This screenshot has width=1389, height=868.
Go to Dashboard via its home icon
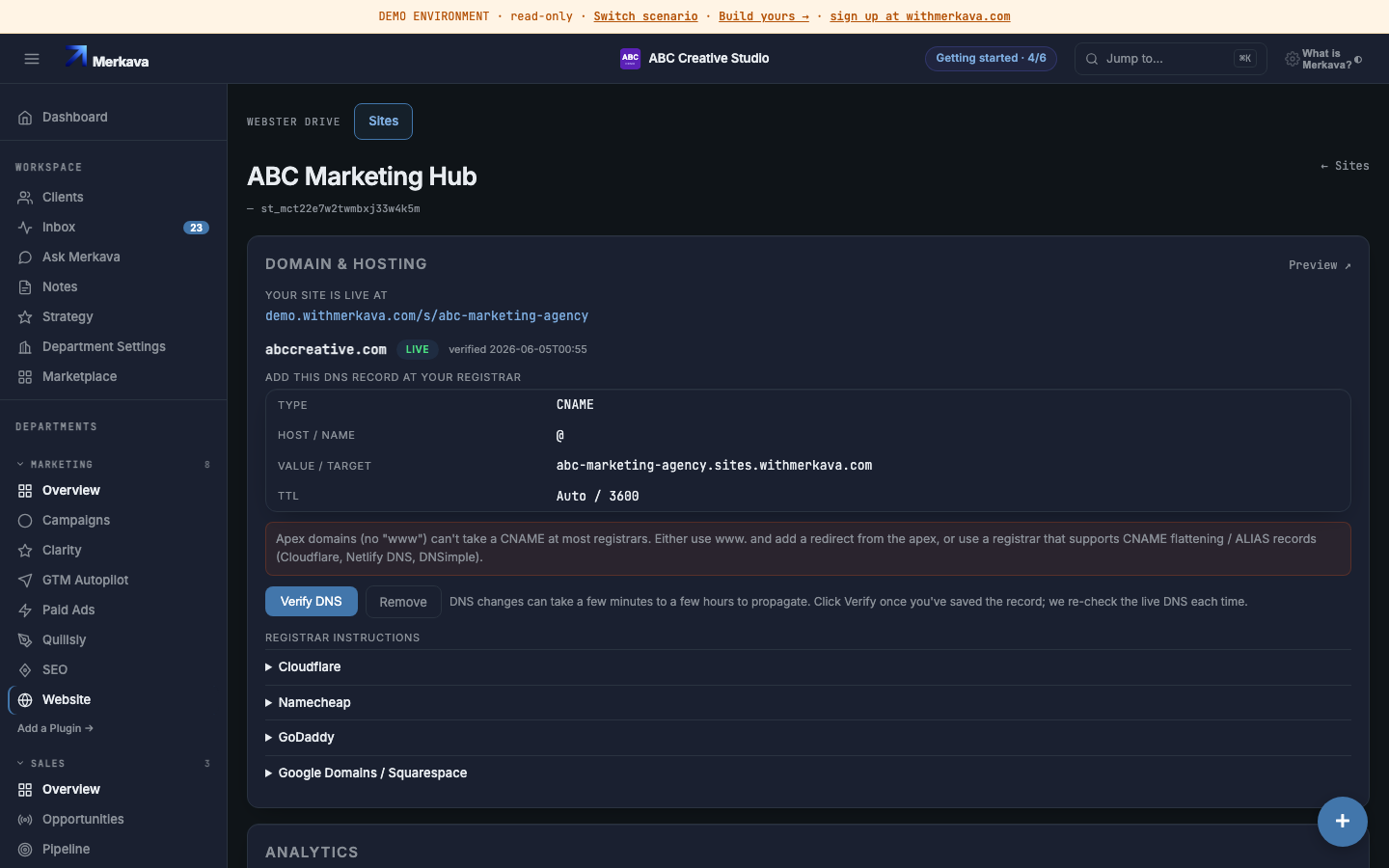point(25,118)
